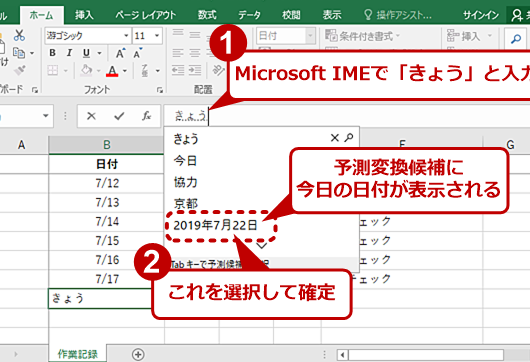Click cell containing 7/14
The width and height of the screenshot is (530, 362).
[107, 222]
